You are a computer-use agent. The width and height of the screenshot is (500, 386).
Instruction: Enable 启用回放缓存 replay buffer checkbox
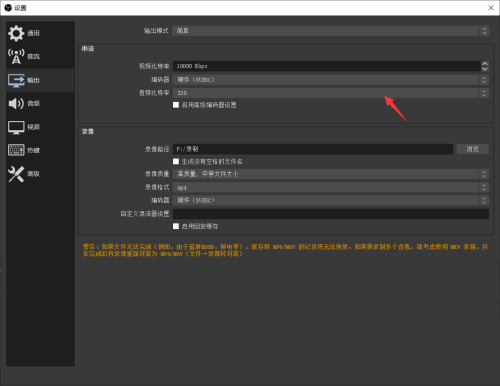click(x=176, y=226)
